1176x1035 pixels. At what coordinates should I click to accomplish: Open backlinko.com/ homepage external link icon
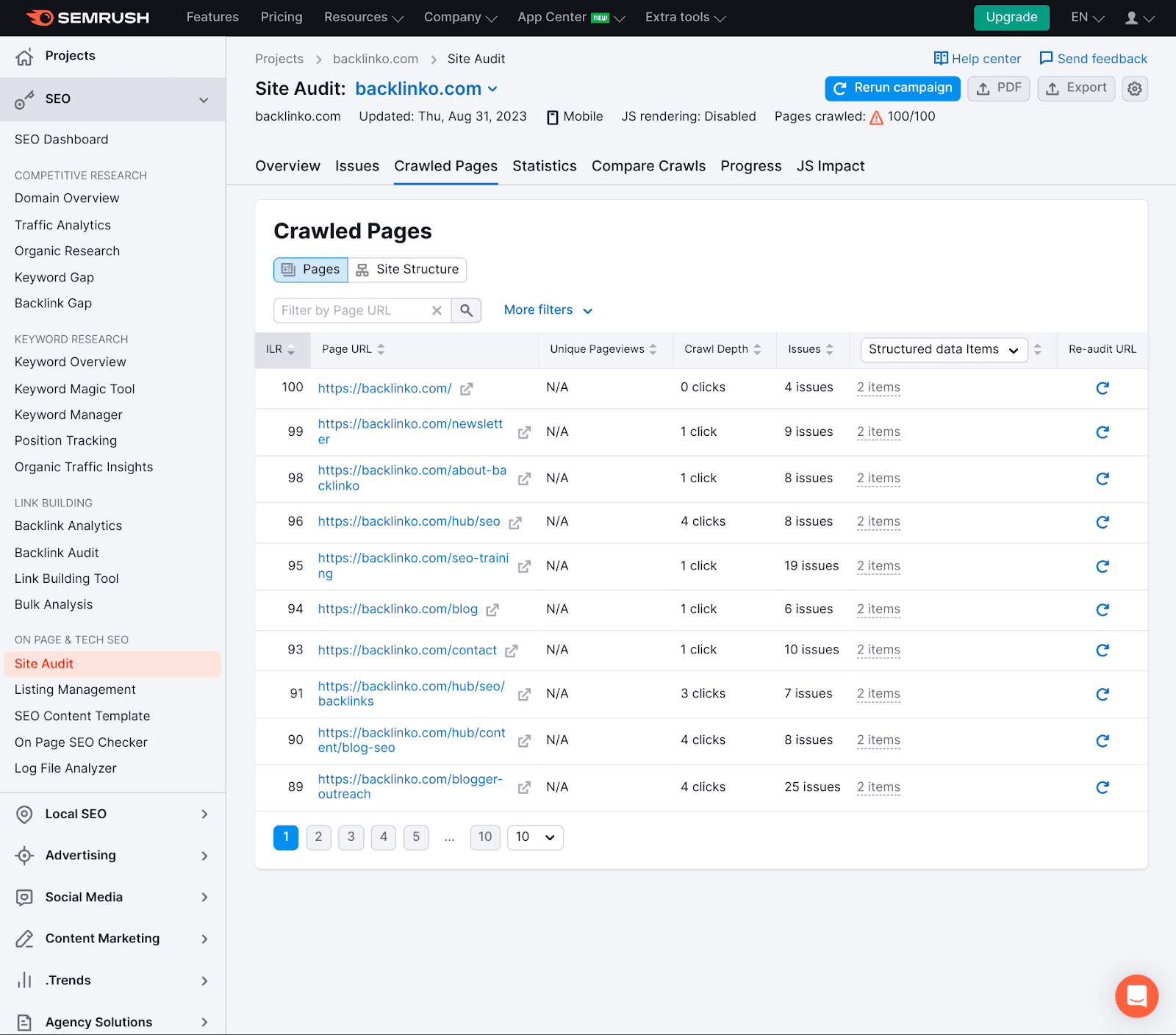pos(466,389)
